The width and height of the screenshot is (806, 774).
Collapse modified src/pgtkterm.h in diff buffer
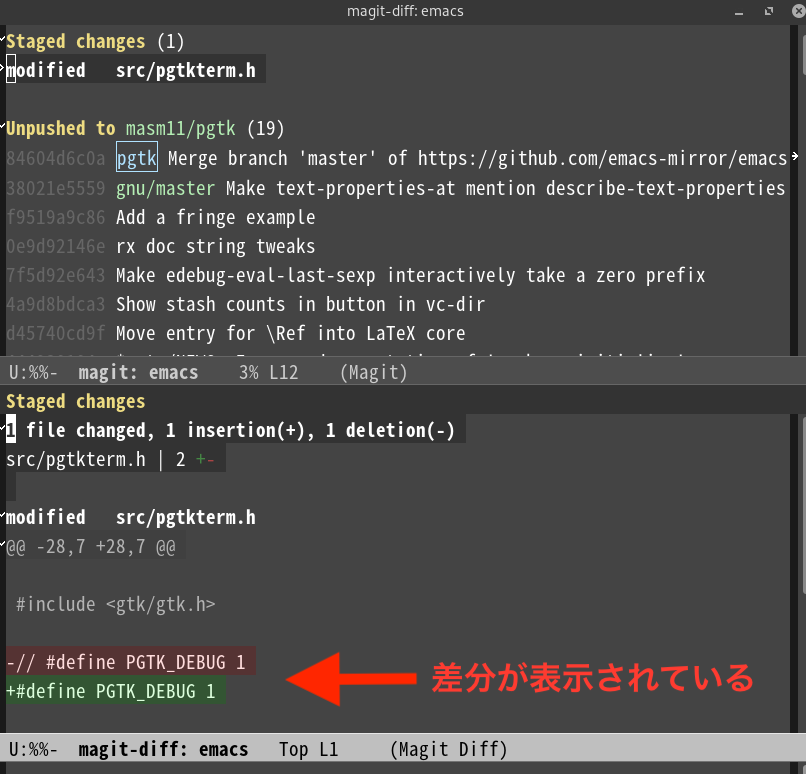click(3, 515)
